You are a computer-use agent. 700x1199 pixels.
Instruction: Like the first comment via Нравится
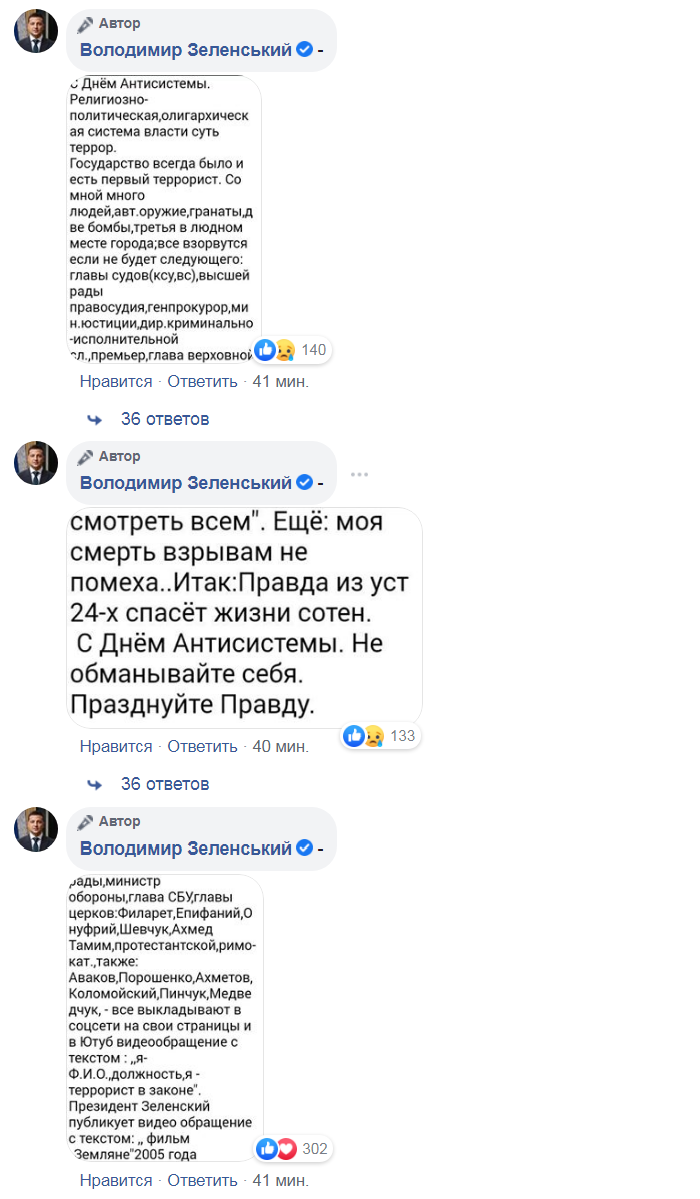coord(116,381)
